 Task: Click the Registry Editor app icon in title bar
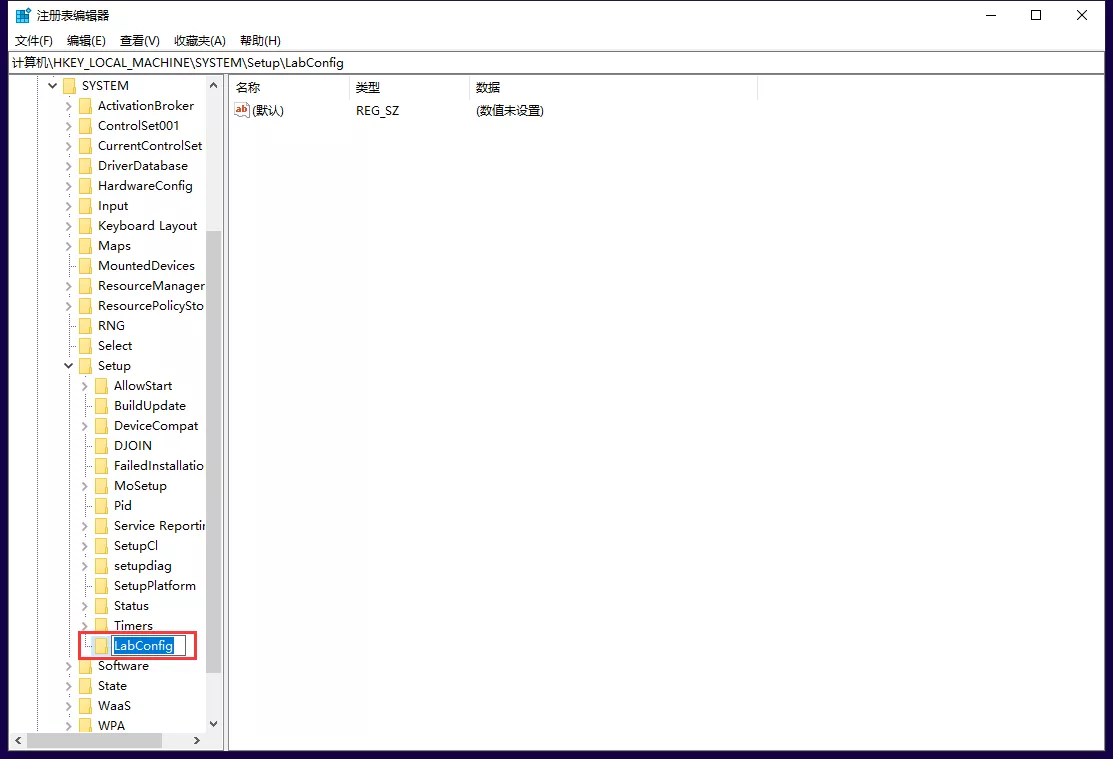coord(22,15)
